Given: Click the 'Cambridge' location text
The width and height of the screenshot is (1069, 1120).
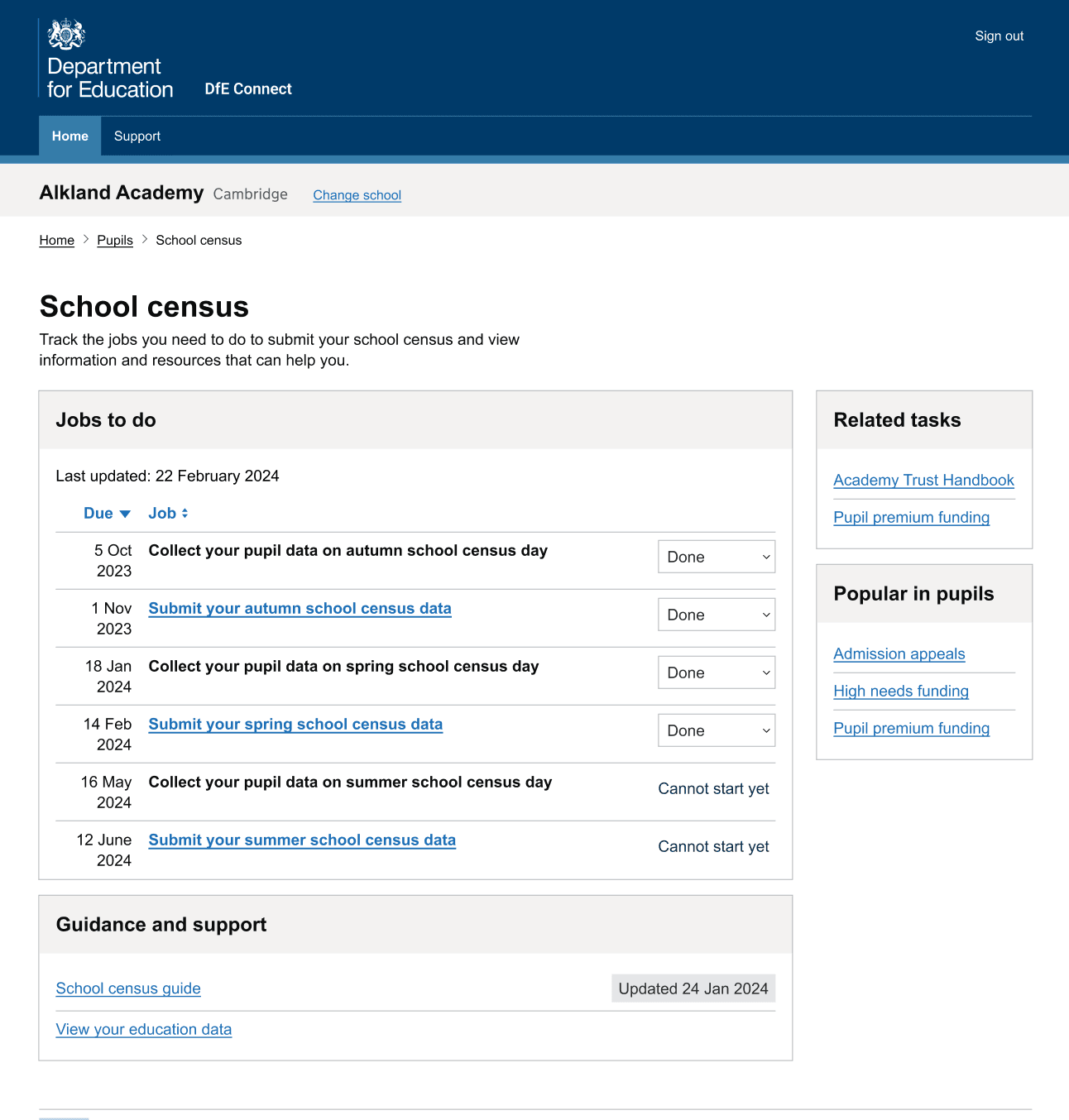Looking at the screenshot, I should (251, 194).
